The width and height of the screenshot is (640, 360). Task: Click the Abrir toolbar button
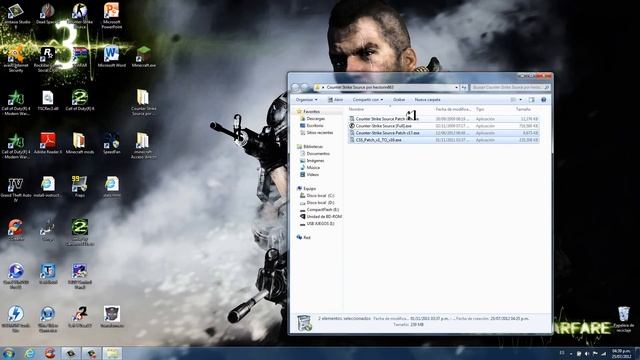coord(336,100)
